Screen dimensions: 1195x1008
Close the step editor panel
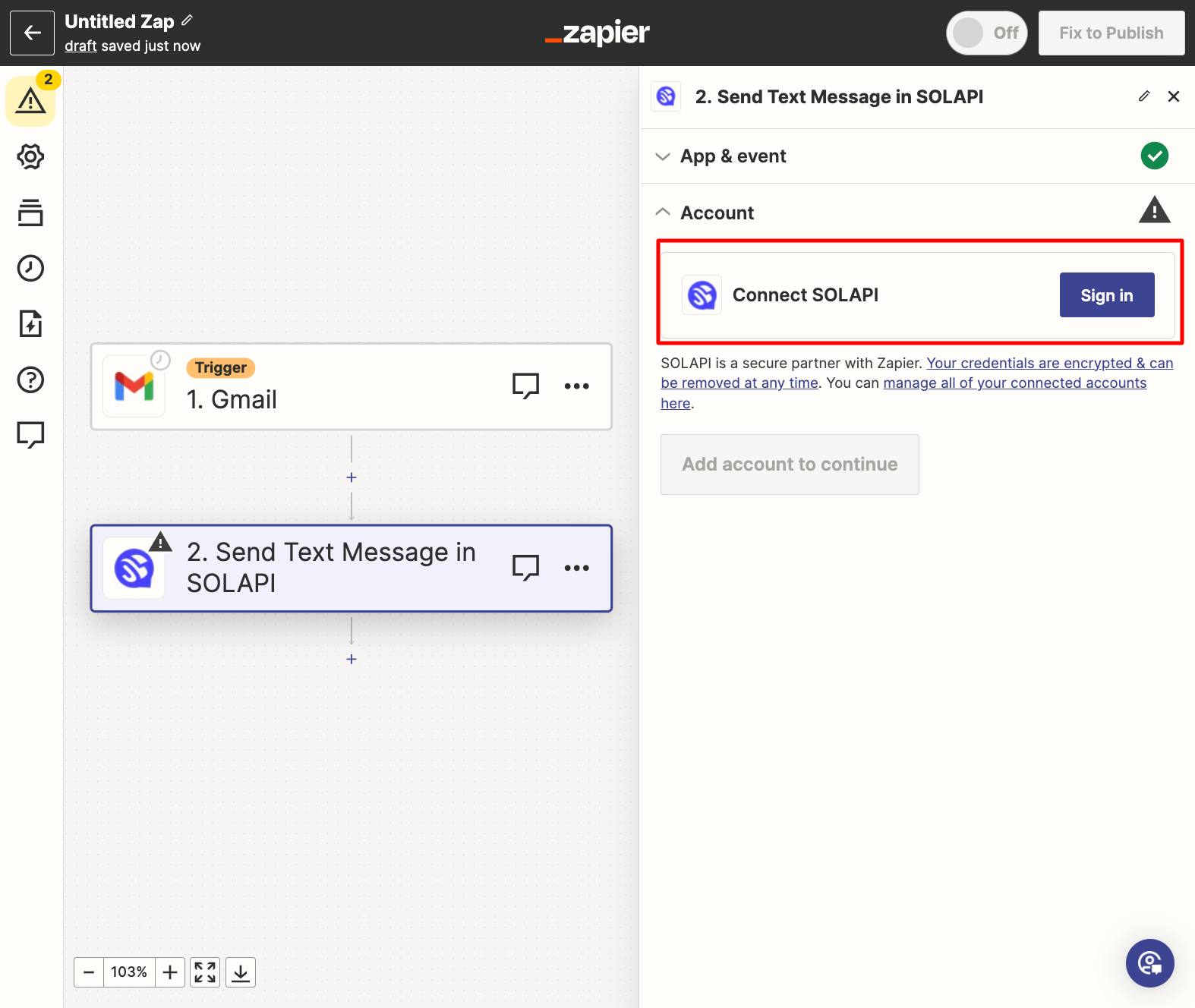pos(1174,96)
